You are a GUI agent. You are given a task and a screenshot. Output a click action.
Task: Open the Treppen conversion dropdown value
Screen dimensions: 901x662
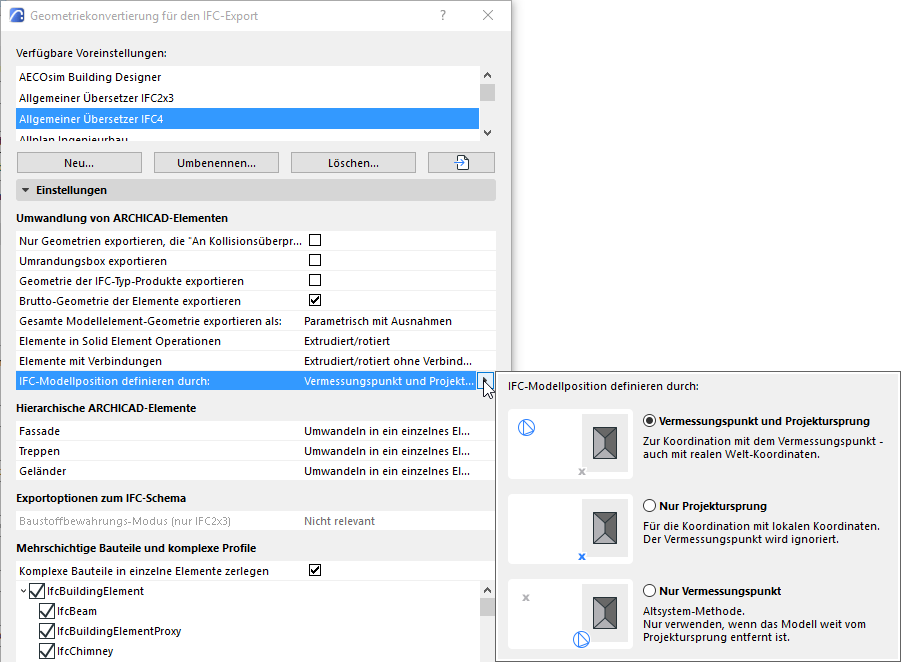[x=387, y=451]
